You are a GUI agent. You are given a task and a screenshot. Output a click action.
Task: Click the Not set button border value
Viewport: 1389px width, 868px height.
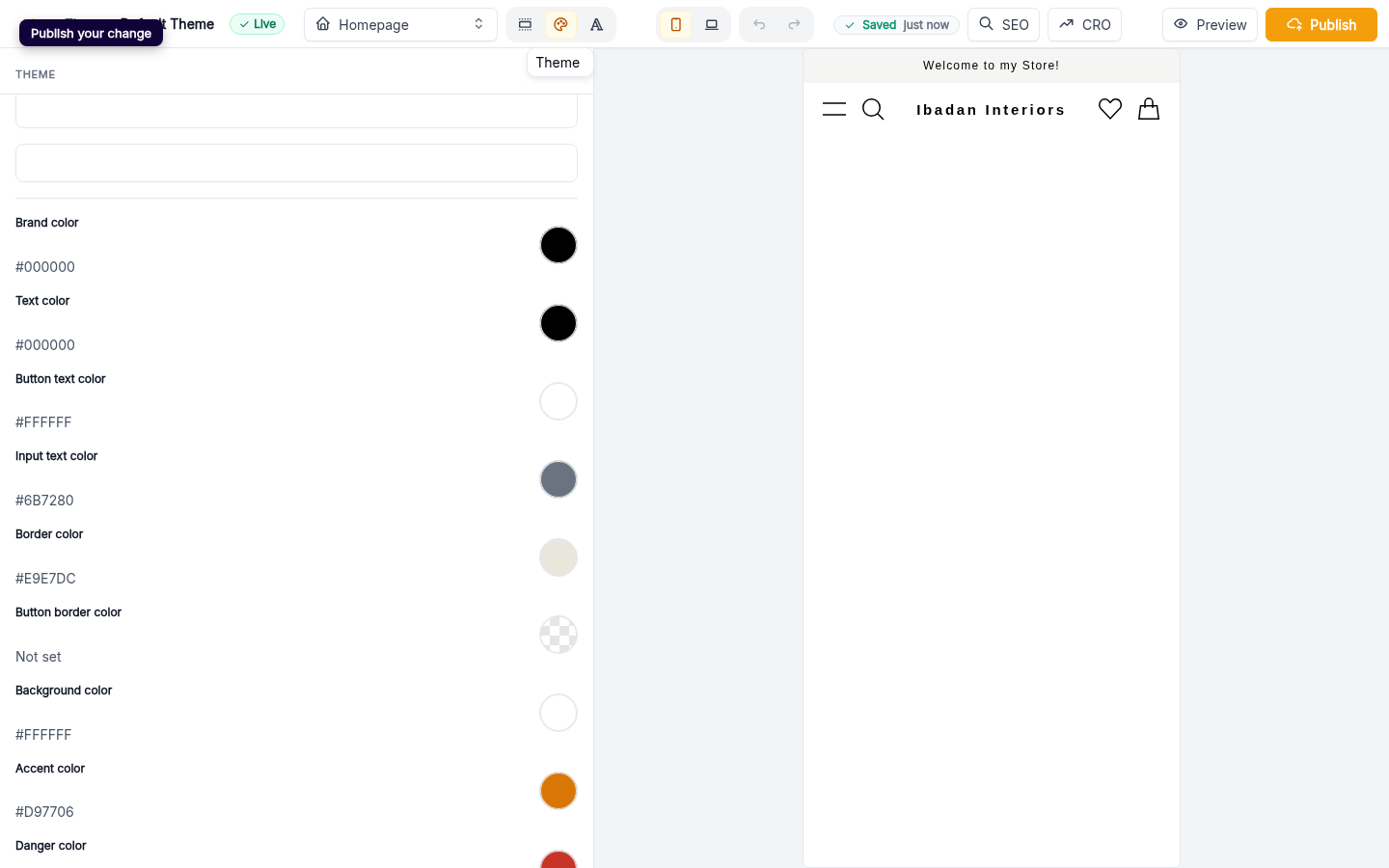coord(39,657)
